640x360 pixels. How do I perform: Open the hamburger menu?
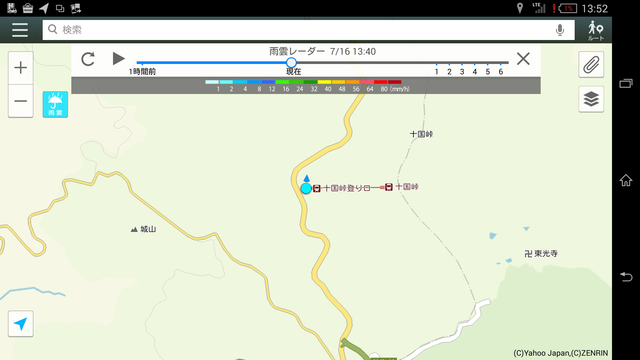click(20, 30)
